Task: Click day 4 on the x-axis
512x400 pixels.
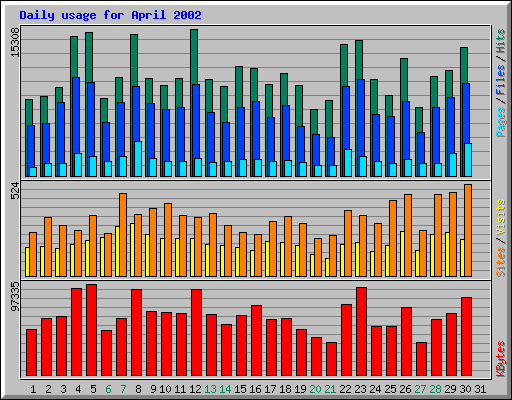Action: click(78, 389)
